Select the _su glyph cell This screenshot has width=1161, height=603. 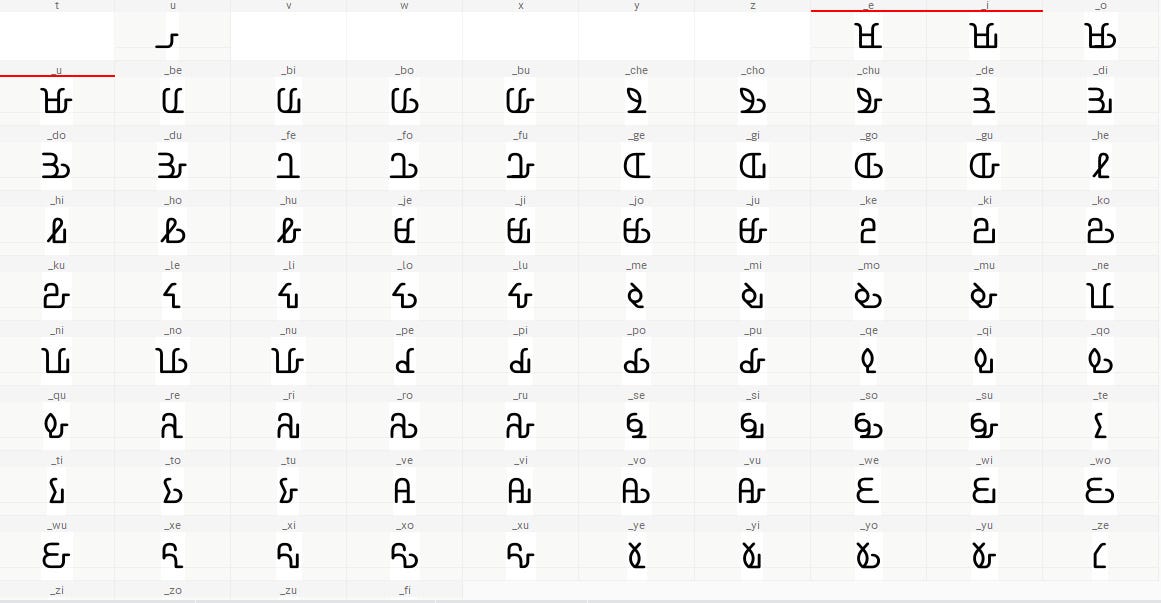[985, 419]
